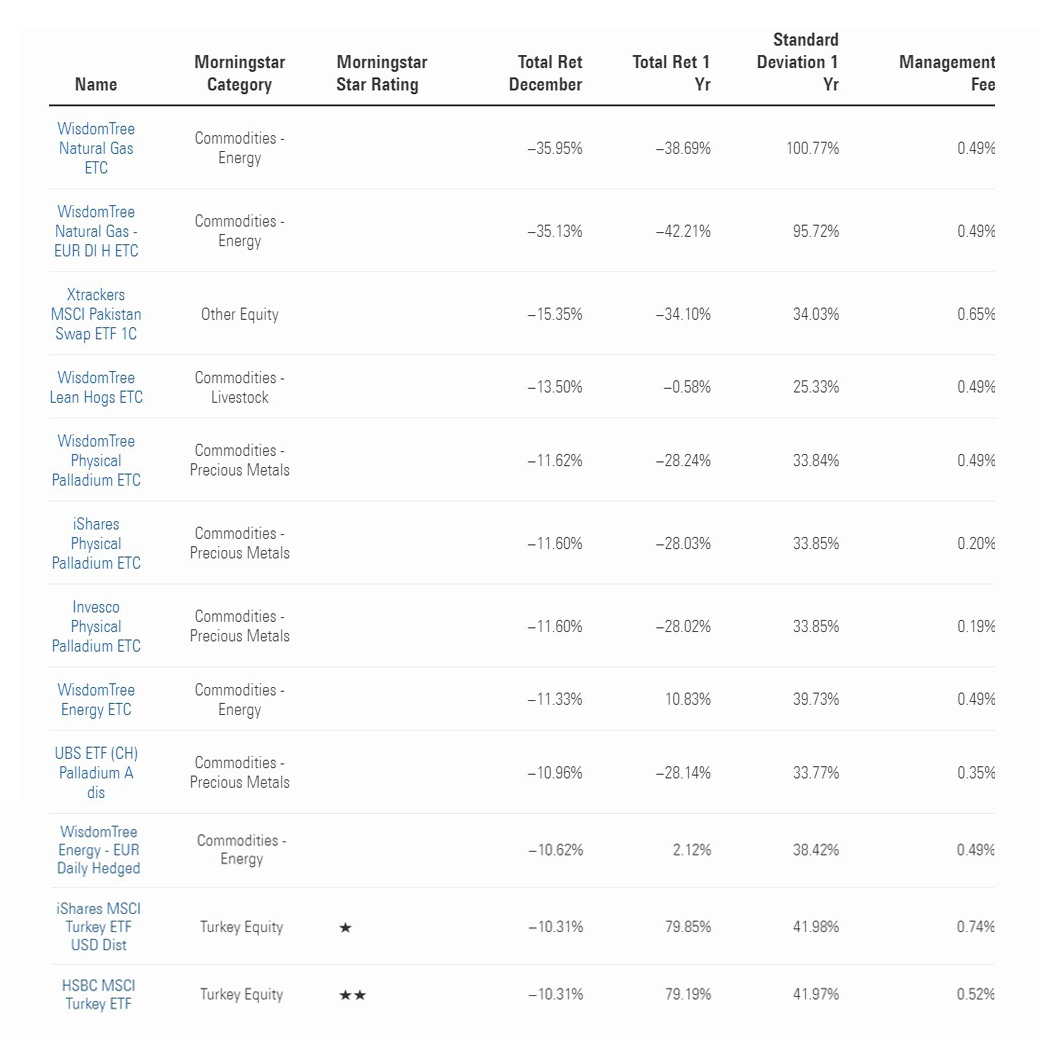Open the WisdomTree Energy ETC fund page
This screenshot has height=1041, width=1041.
click(96, 699)
